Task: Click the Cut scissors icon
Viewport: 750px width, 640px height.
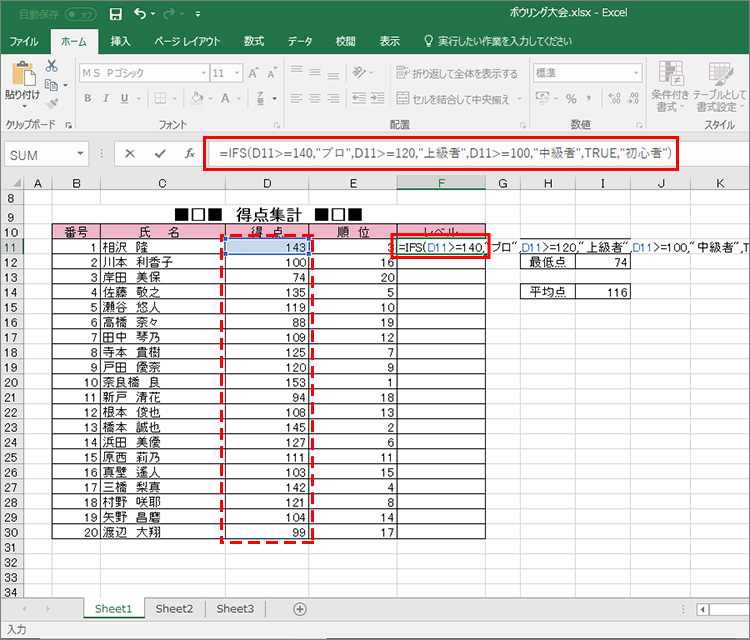Action: click(x=51, y=65)
